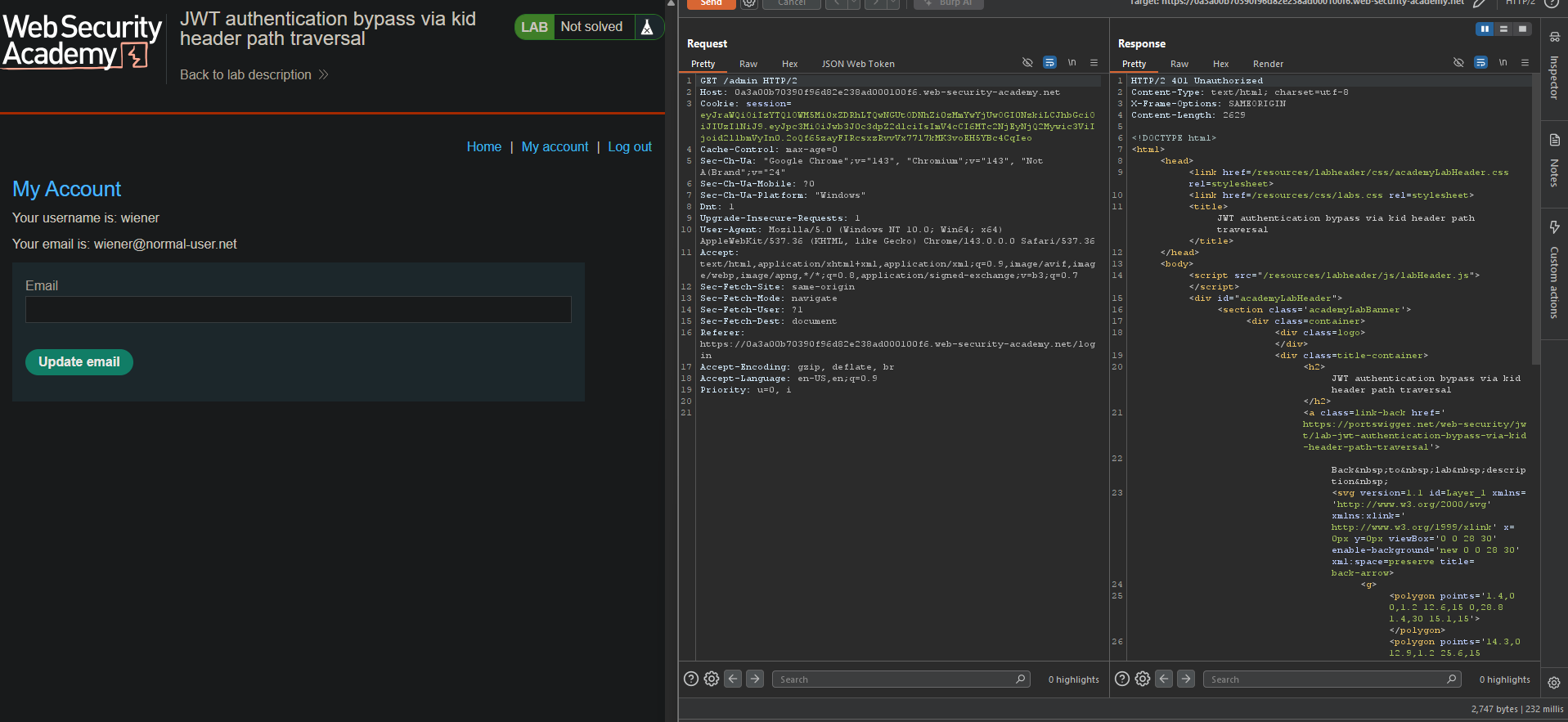The width and height of the screenshot is (1568, 722).
Task: Click the Response pane vertical scrollbar
Action: [x=1536, y=219]
